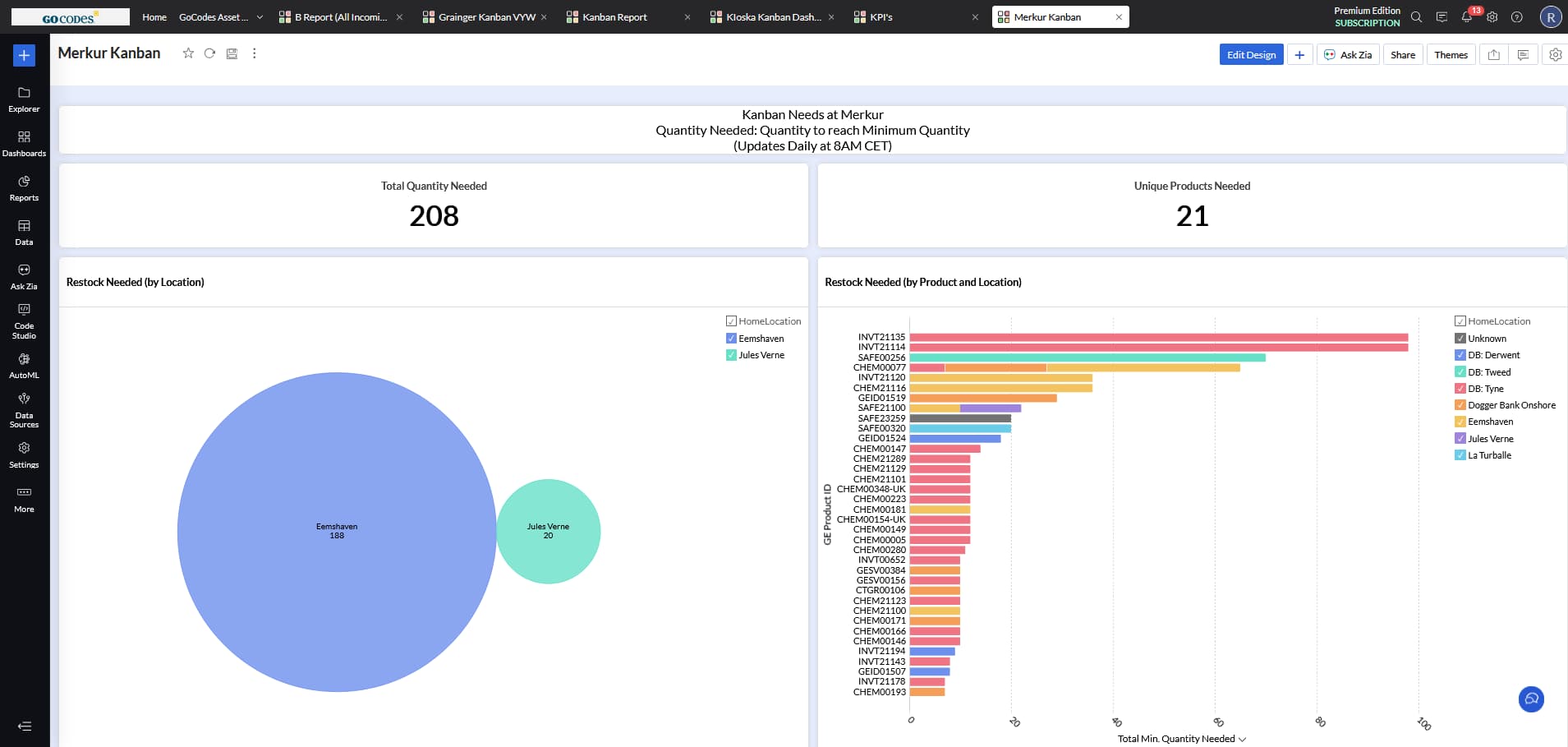Viewport: 1568px width, 747px height.
Task: Mark Merkur Kanban dashboard as favorite star
Action: pyautogui.click(x=188, y=53)
